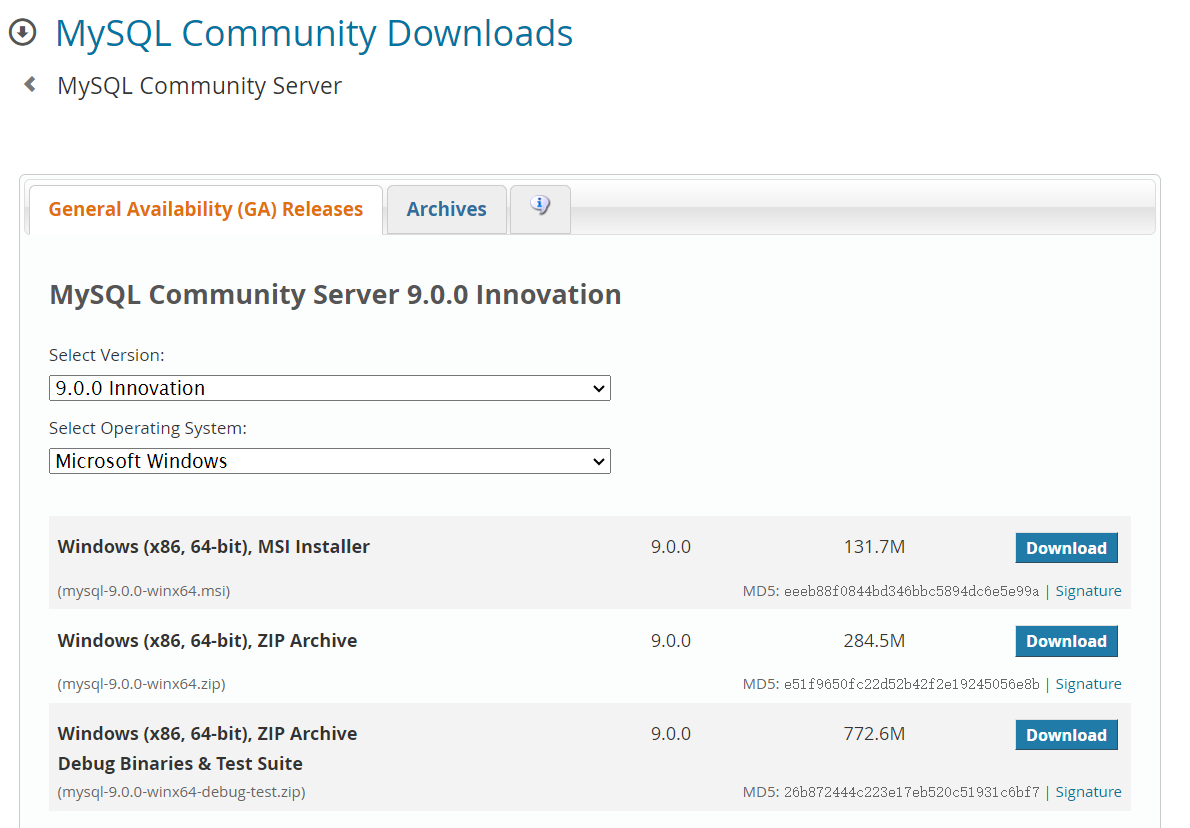Open Signature link for mysql-9.0.0-winx64.msi

[x=1088, y=591]
